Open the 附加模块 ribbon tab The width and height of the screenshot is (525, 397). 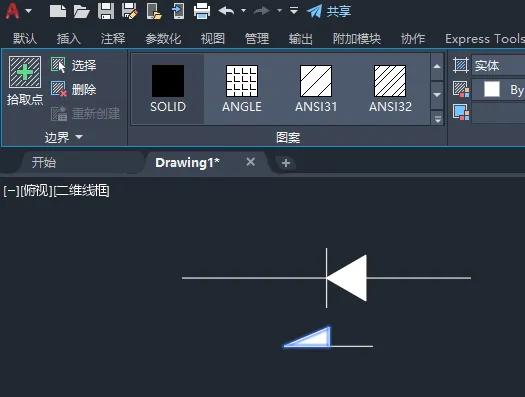pos(357,39)
